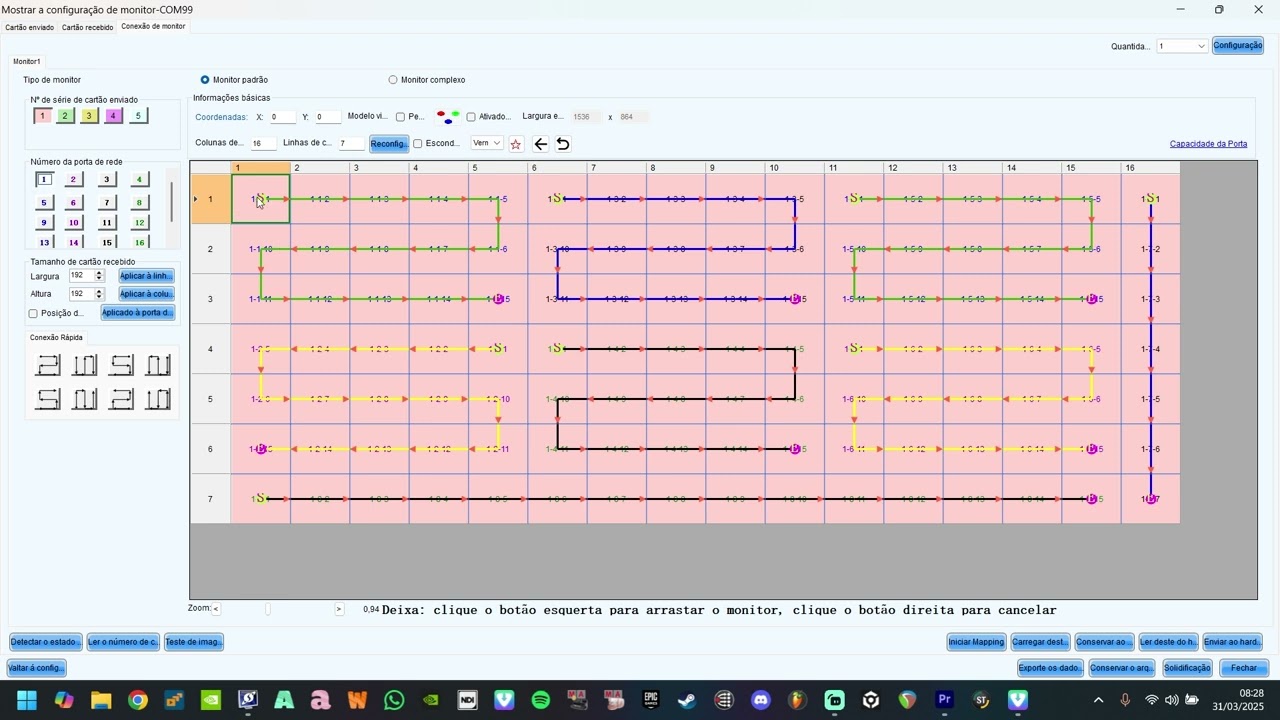Select network port number 6

click(x=73, y=203)
